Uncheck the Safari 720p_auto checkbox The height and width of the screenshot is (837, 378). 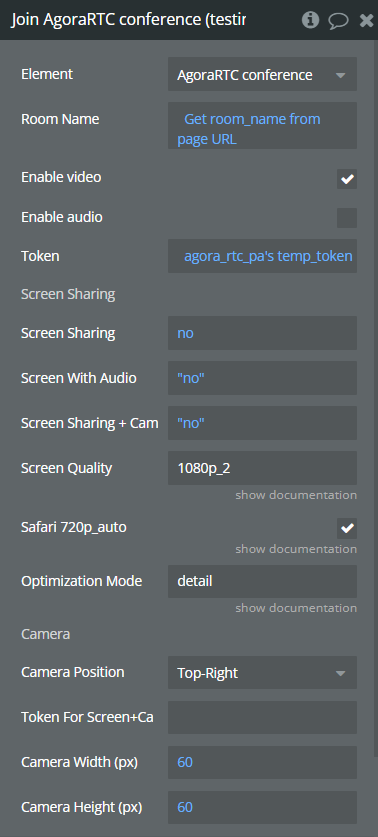pyautogui.click(x=347, y=528)
